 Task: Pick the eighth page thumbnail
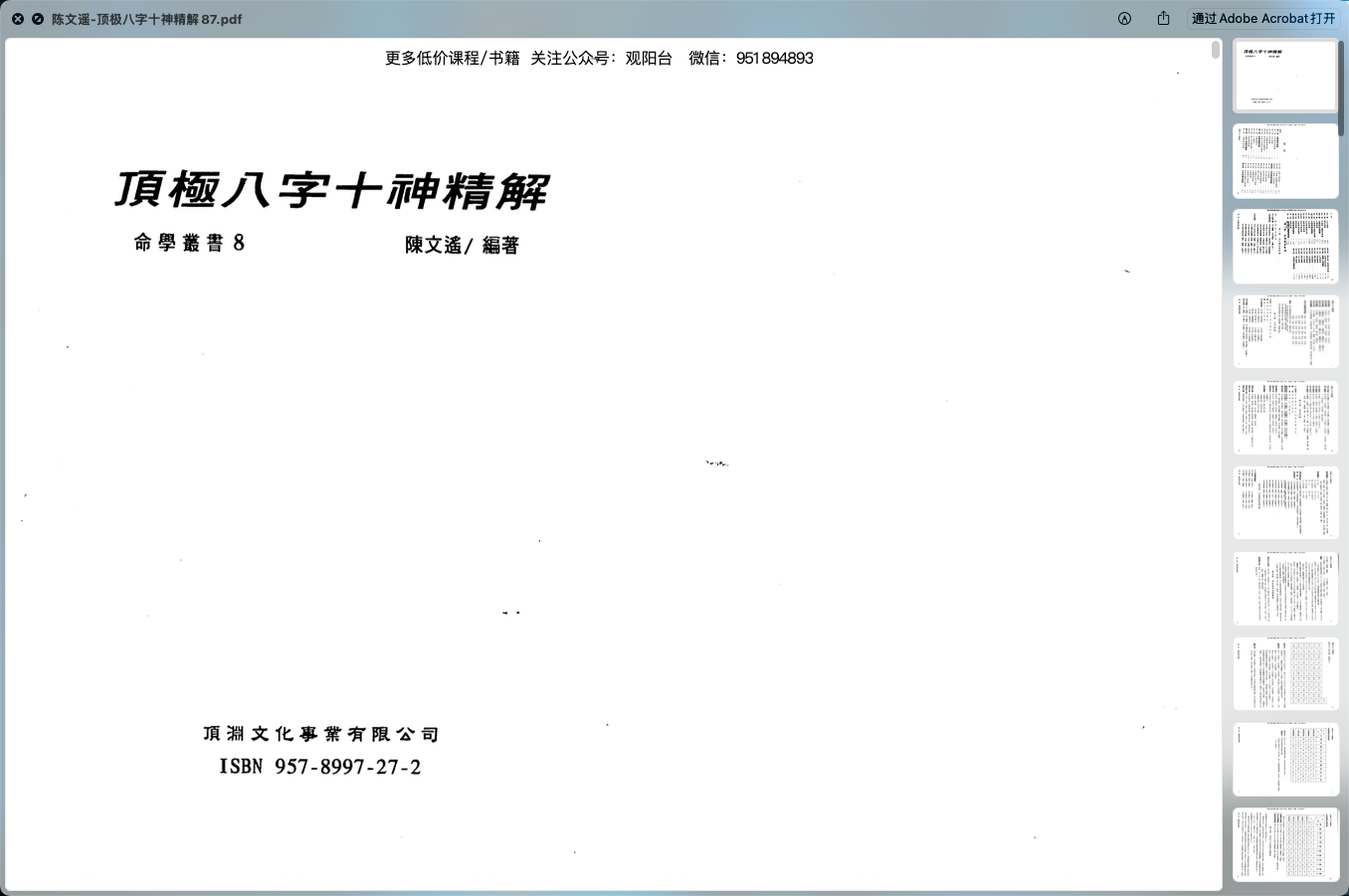pos(1285,674)
